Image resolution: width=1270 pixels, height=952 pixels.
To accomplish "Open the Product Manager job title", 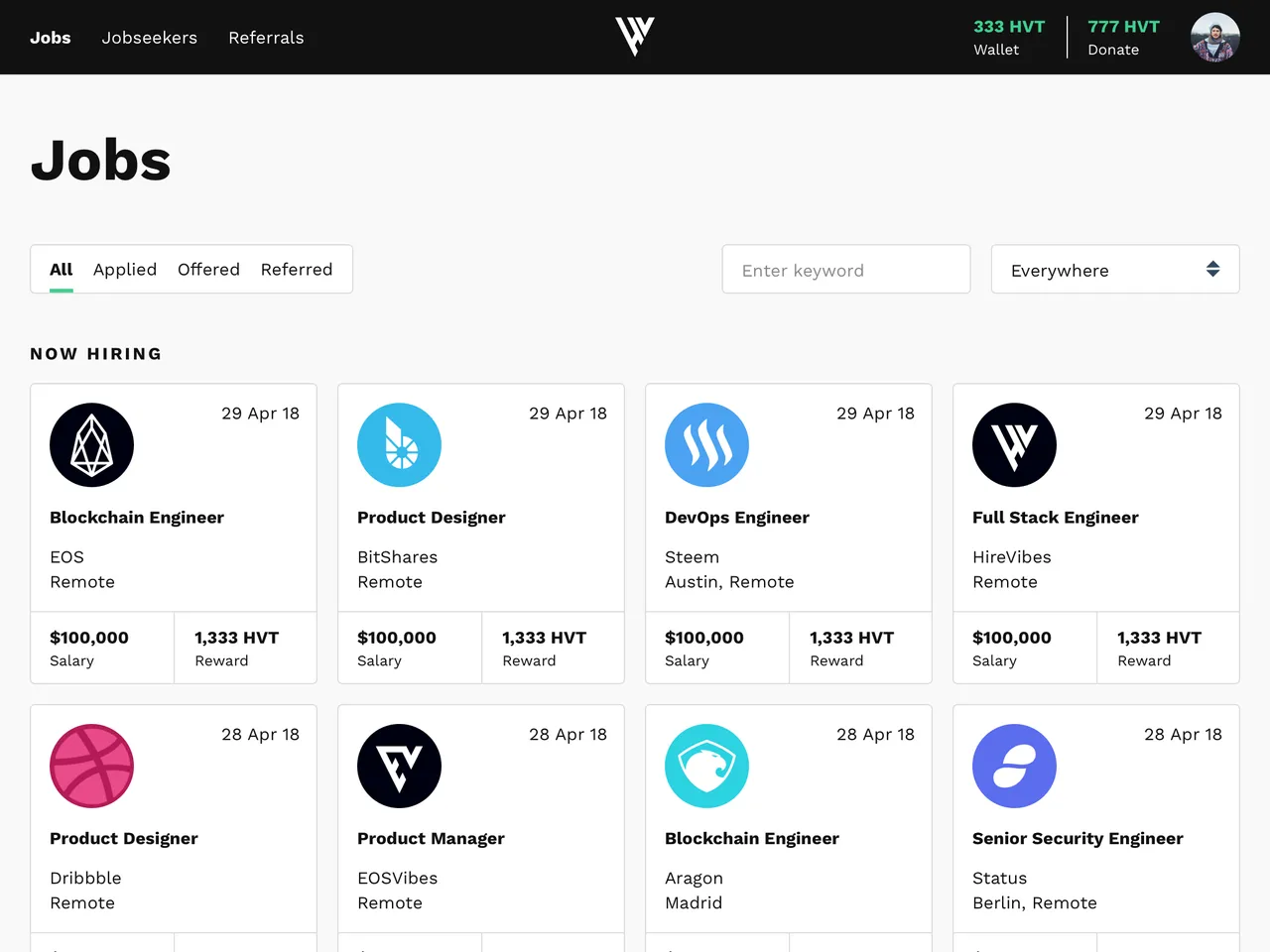I will click(x=431, y=839).
